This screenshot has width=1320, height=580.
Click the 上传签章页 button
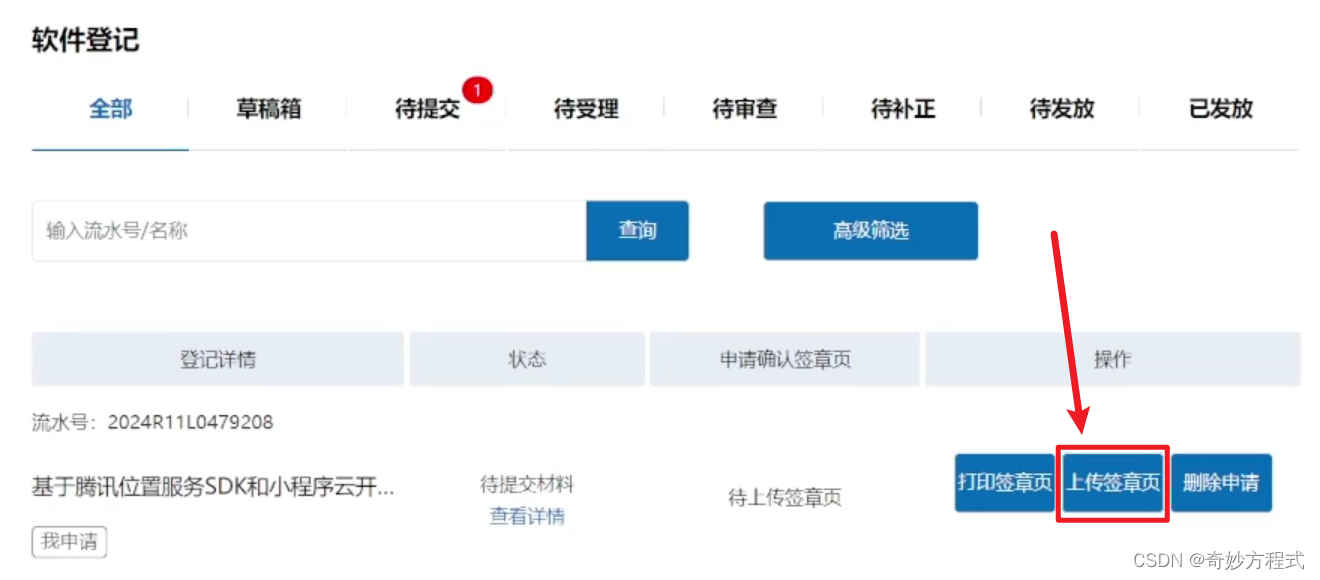coord(1113,483)
